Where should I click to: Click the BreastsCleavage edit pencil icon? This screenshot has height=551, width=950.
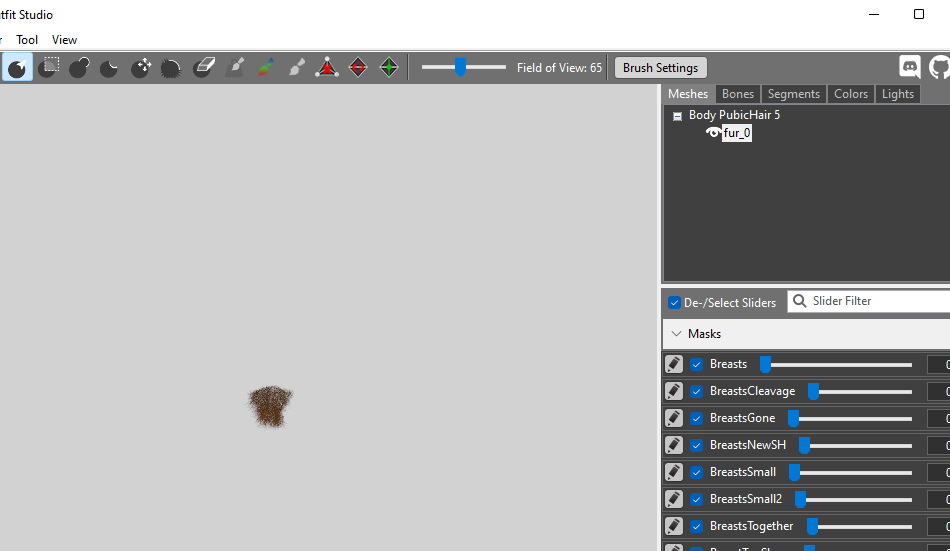pyautogui.click(x=674, y=391)
